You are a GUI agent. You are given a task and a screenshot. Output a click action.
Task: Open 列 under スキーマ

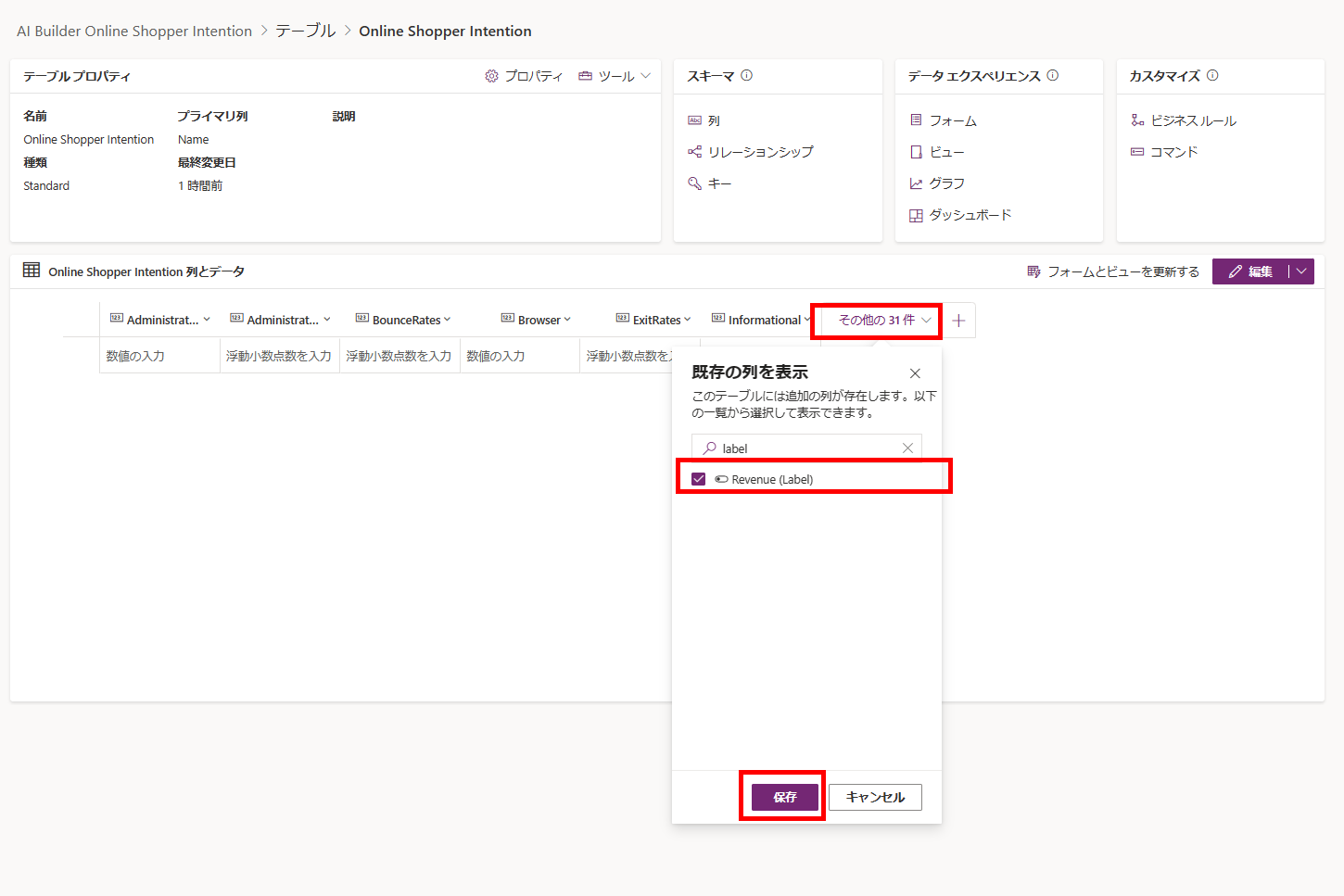pyautogui.click(x=714, y=120)
